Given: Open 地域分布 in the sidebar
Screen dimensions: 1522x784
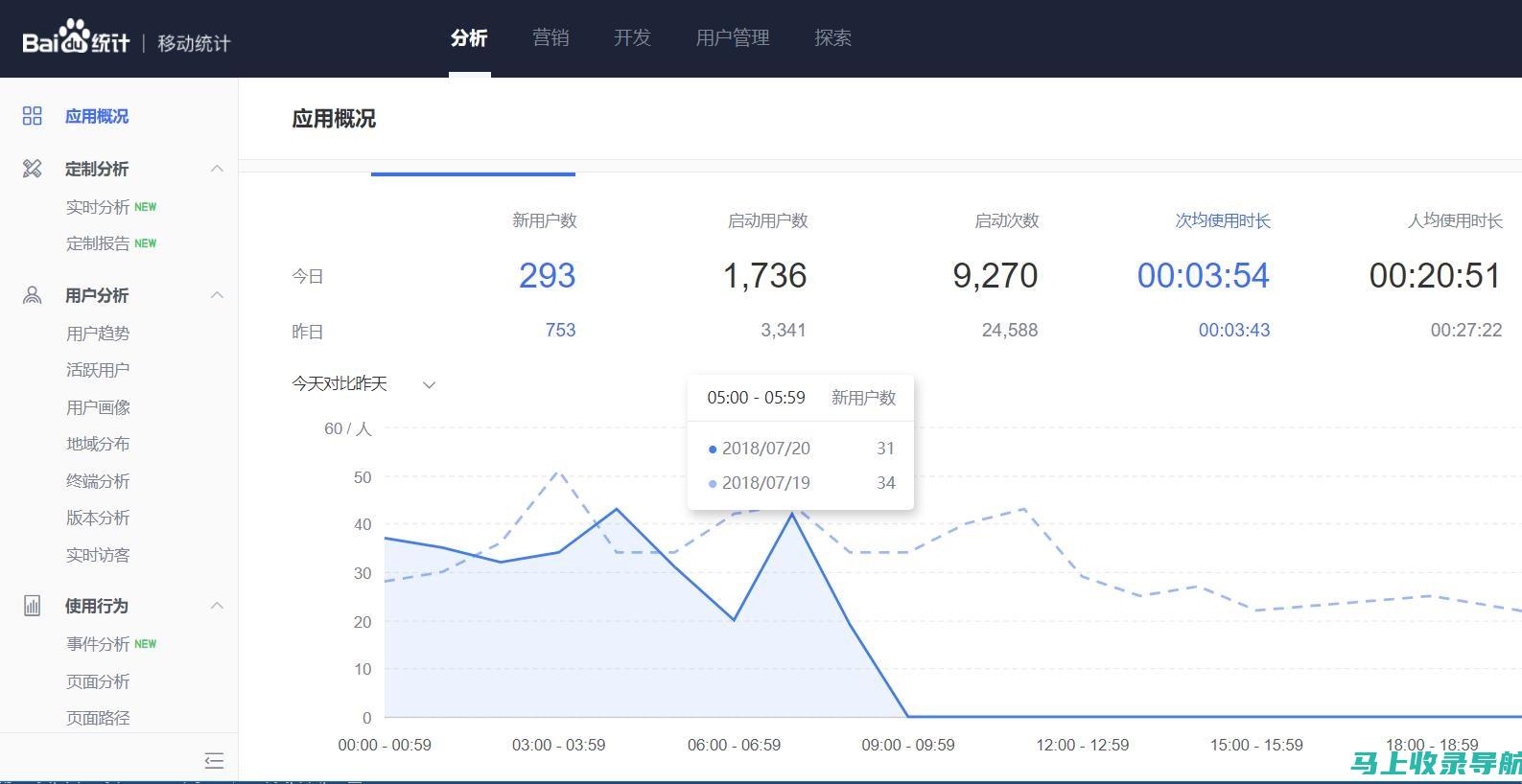Looking at the screenshot, I should (x=98, y=444).
